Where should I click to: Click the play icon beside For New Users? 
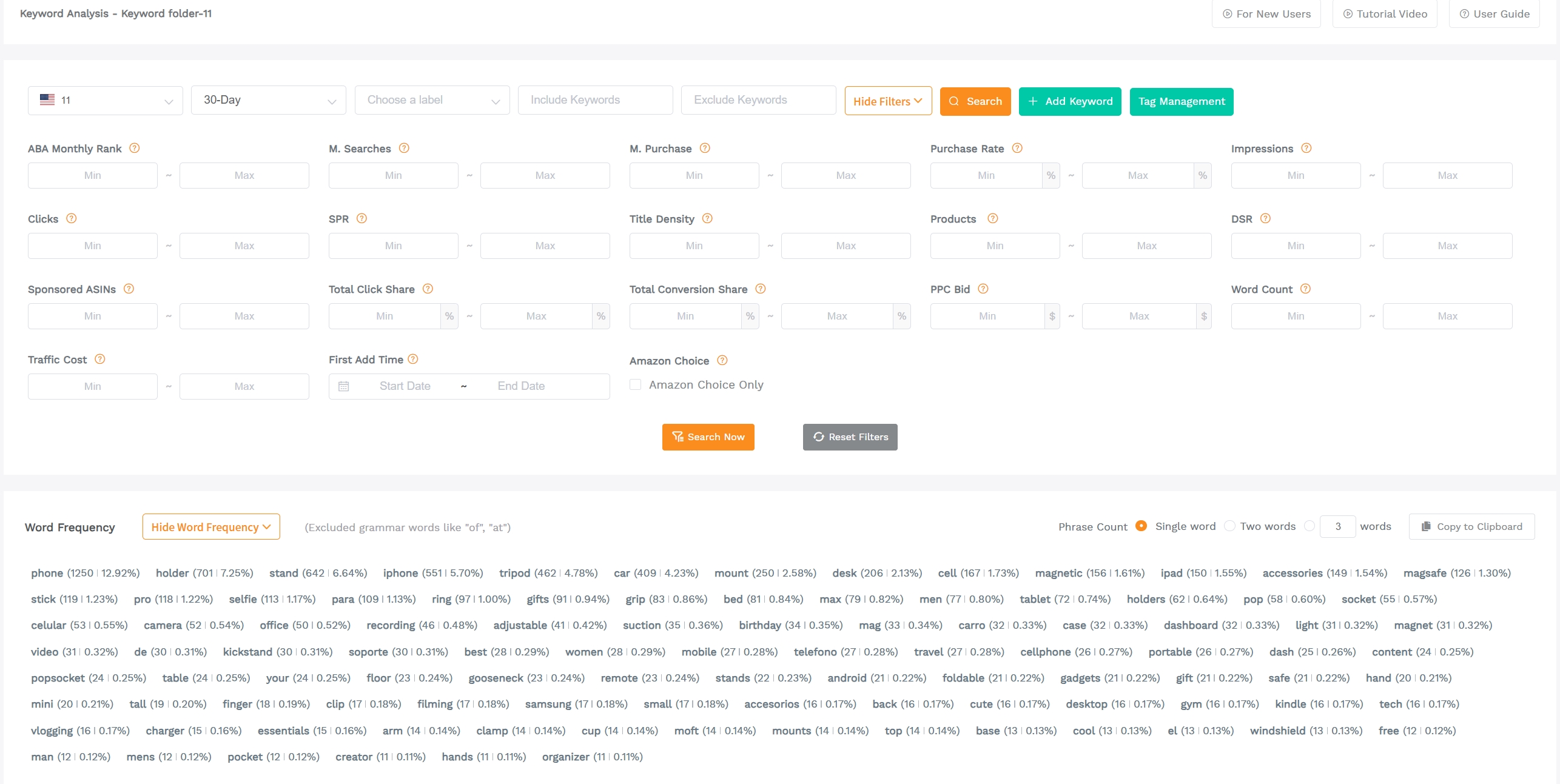pos(1227,13)
